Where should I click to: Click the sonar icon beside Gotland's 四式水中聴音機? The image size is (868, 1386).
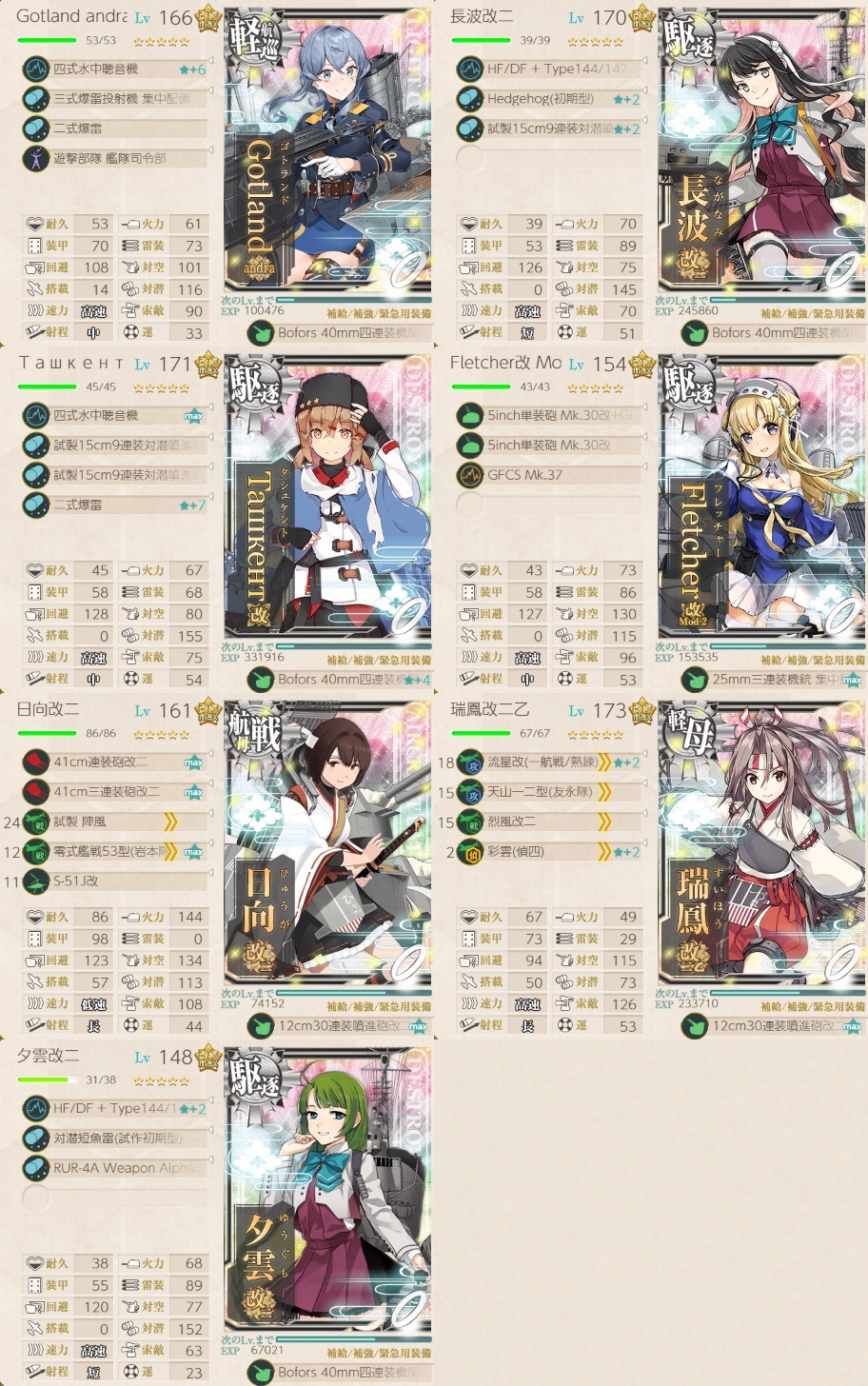click(x=35, y=69)
